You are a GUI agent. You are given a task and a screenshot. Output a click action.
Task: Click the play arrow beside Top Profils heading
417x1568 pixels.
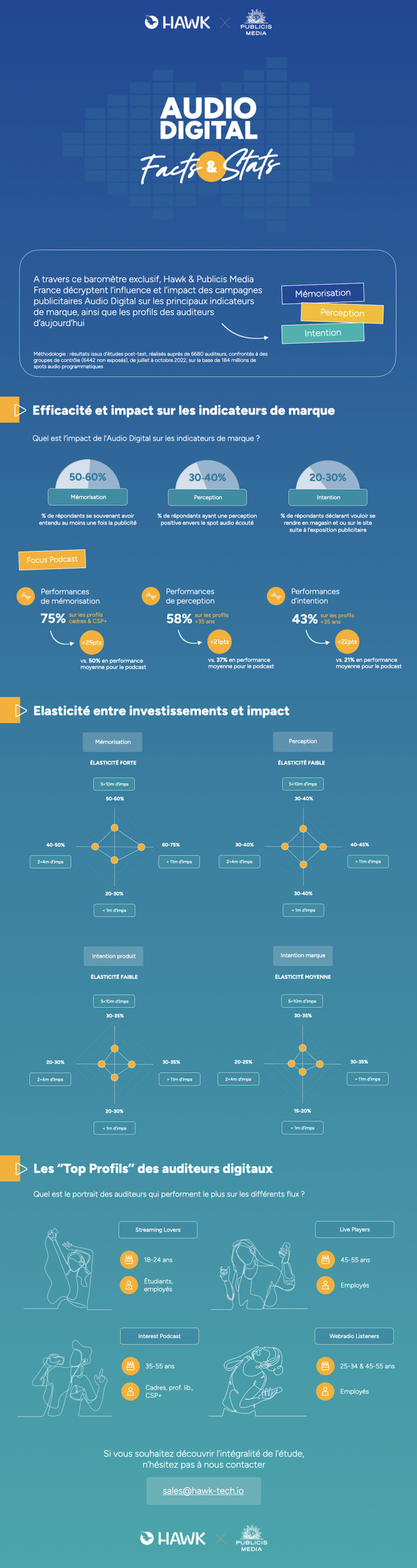(20, 1168)
